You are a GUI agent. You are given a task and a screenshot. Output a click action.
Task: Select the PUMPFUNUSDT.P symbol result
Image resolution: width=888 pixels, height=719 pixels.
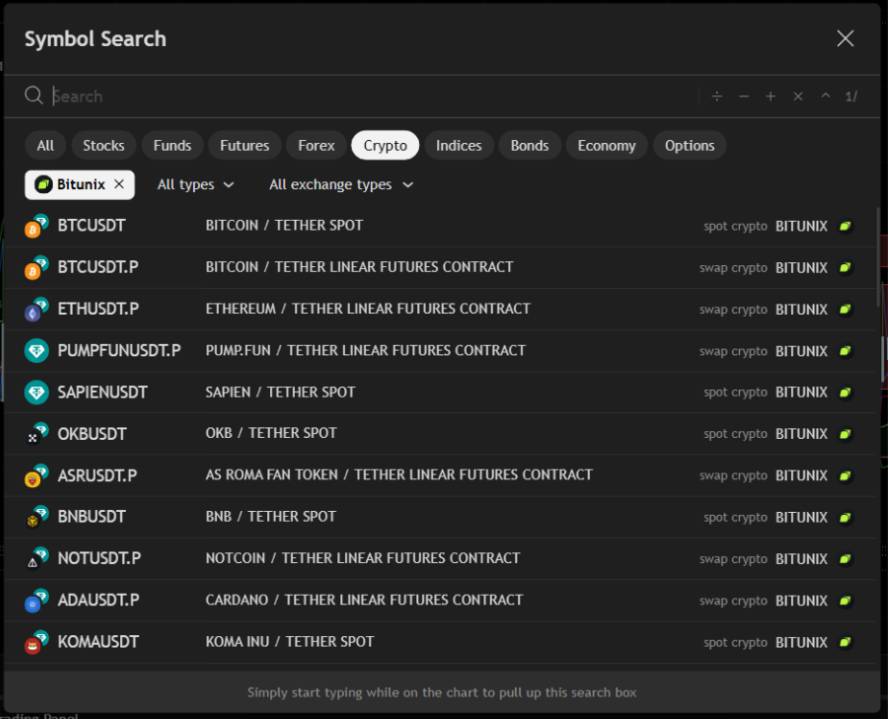pos(119,351)
